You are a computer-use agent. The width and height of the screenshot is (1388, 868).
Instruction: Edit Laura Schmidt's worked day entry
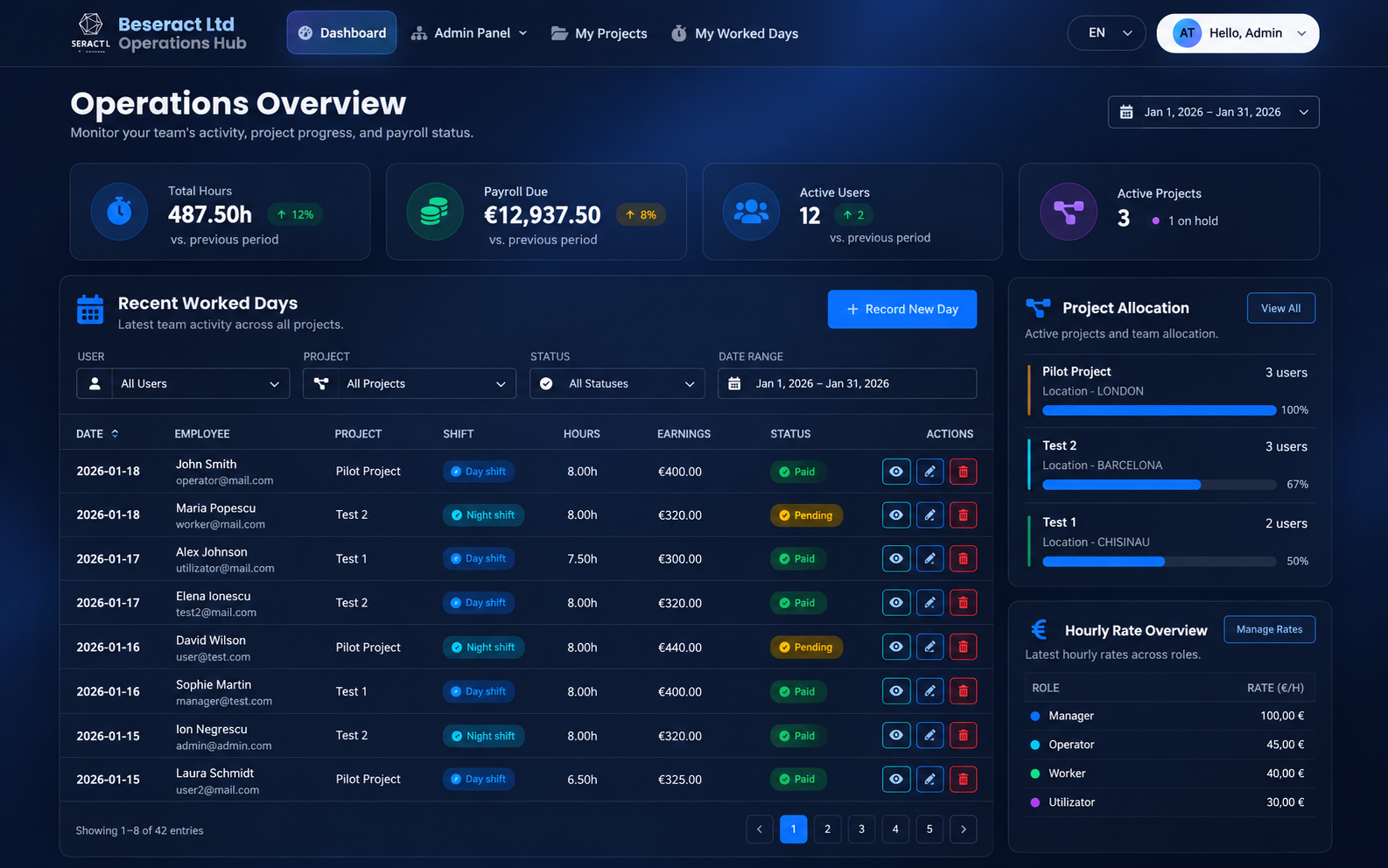[x=929, y=779]
